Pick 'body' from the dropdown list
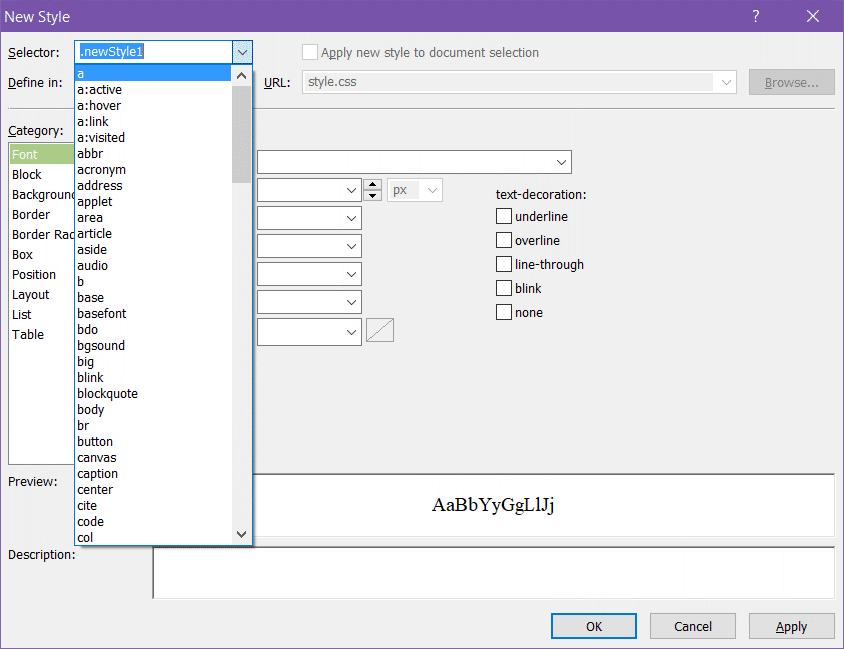844x649 pixels. click(x=91, y=410)
